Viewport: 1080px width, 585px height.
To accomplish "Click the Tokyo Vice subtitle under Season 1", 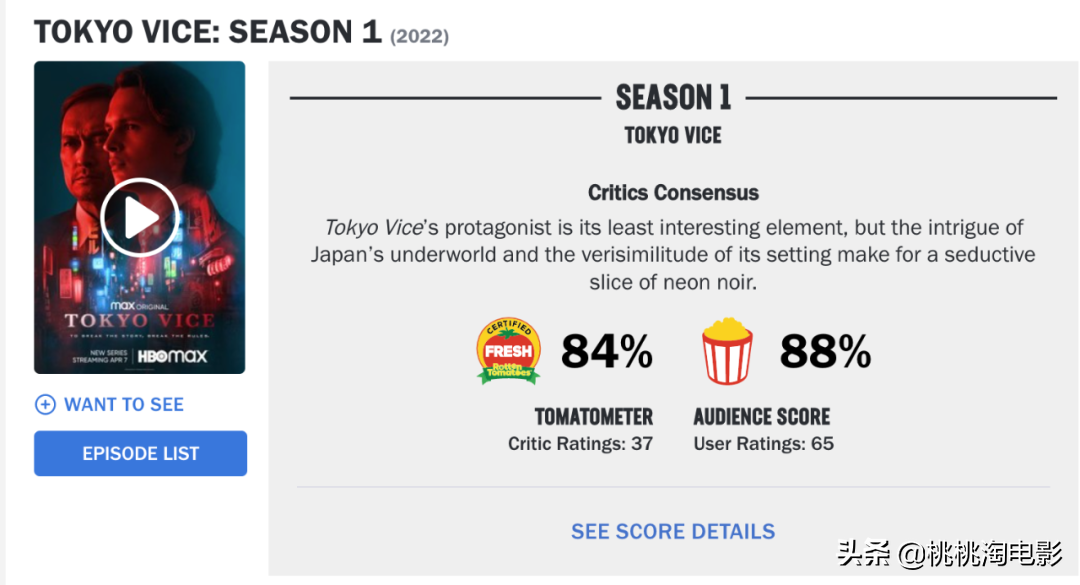I will [673, 136].
